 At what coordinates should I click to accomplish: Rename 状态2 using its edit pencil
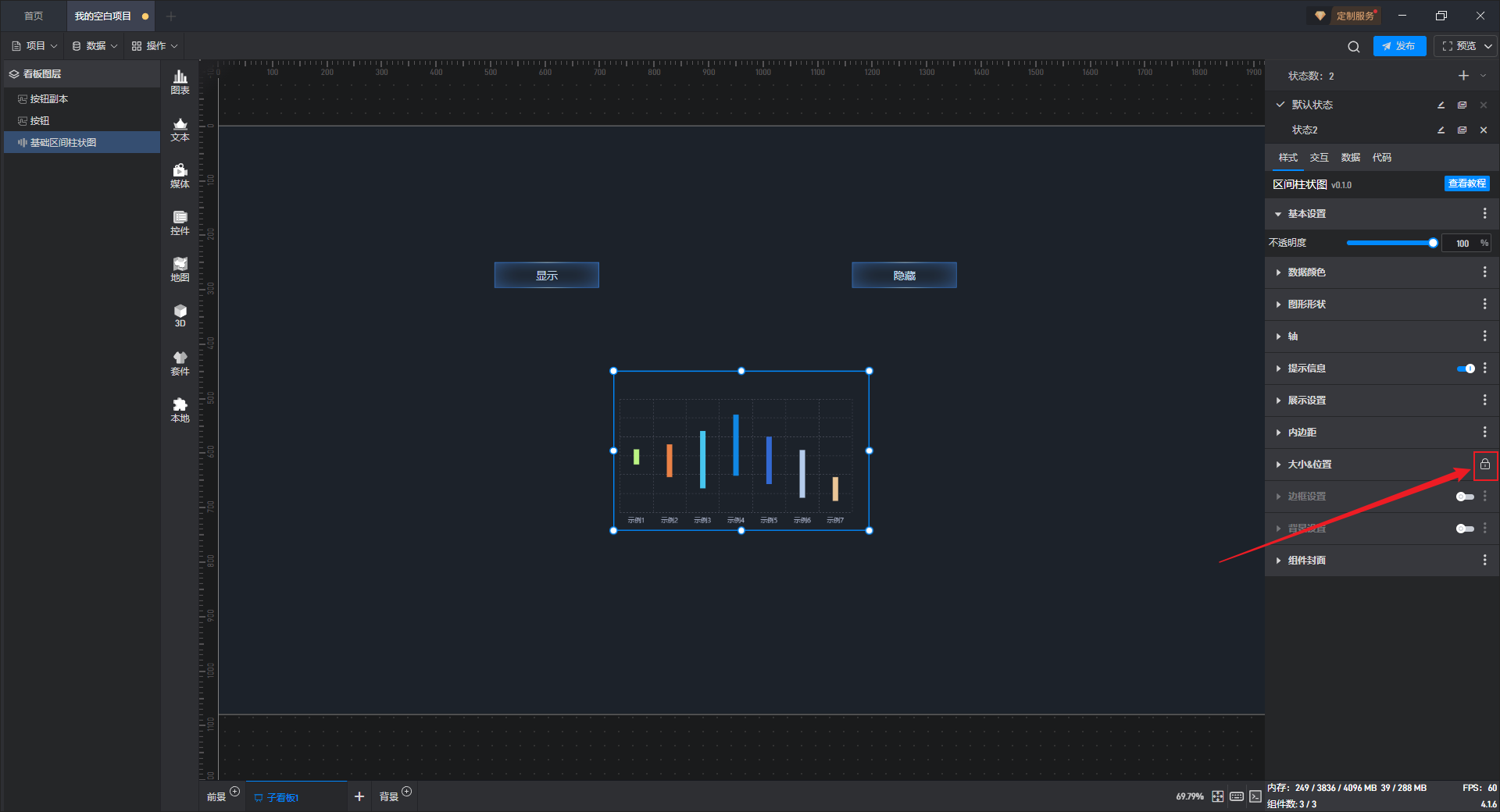click(x=1441, y=130)
